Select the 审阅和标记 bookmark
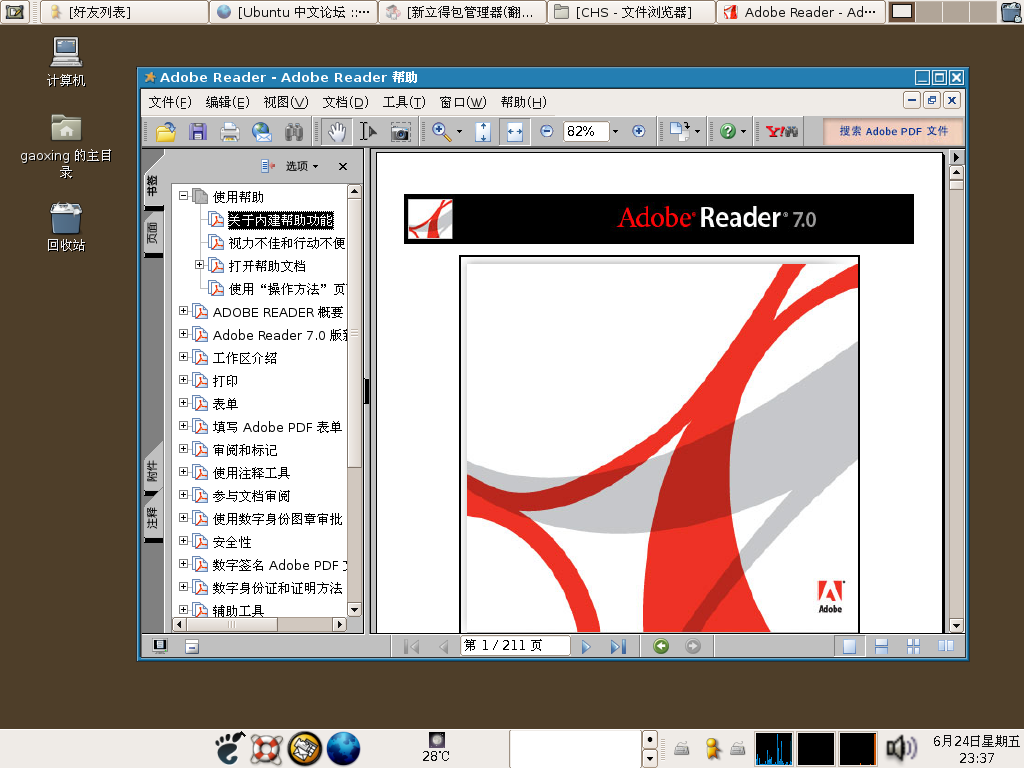The image size is (1024, 768). 245,450
